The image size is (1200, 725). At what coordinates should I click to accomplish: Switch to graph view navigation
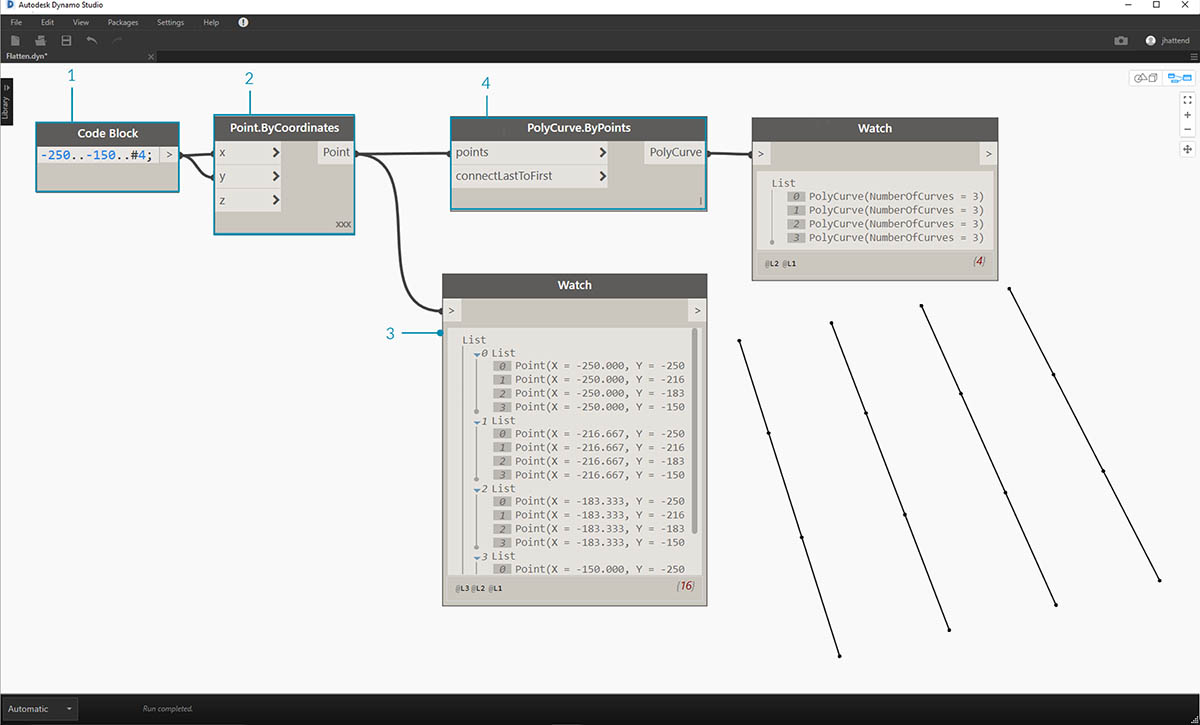[x=1179, y=78]
